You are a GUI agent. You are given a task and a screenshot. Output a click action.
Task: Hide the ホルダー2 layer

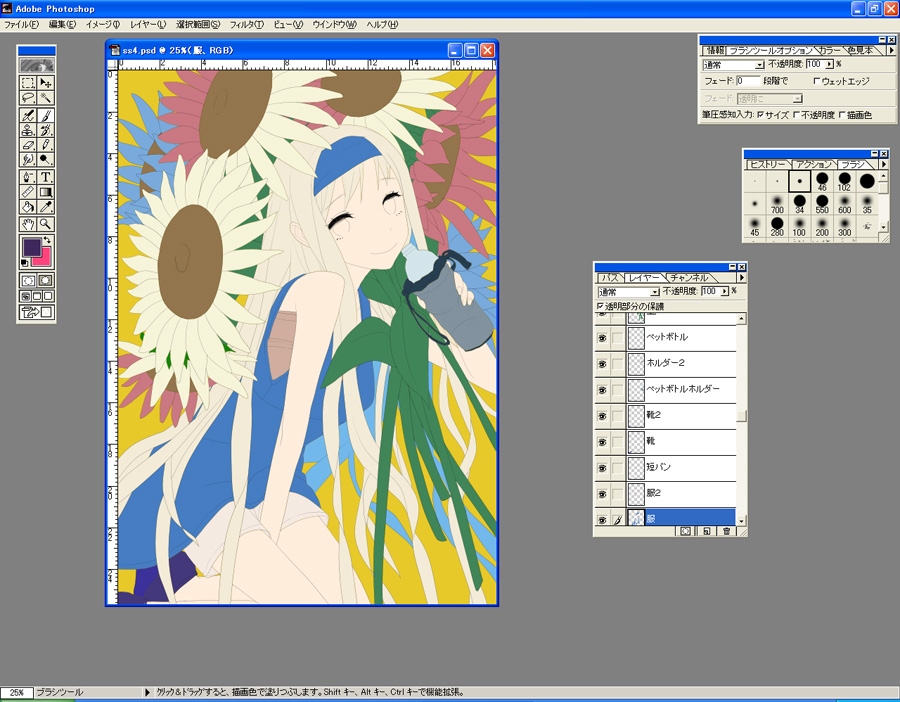[602, 363]
